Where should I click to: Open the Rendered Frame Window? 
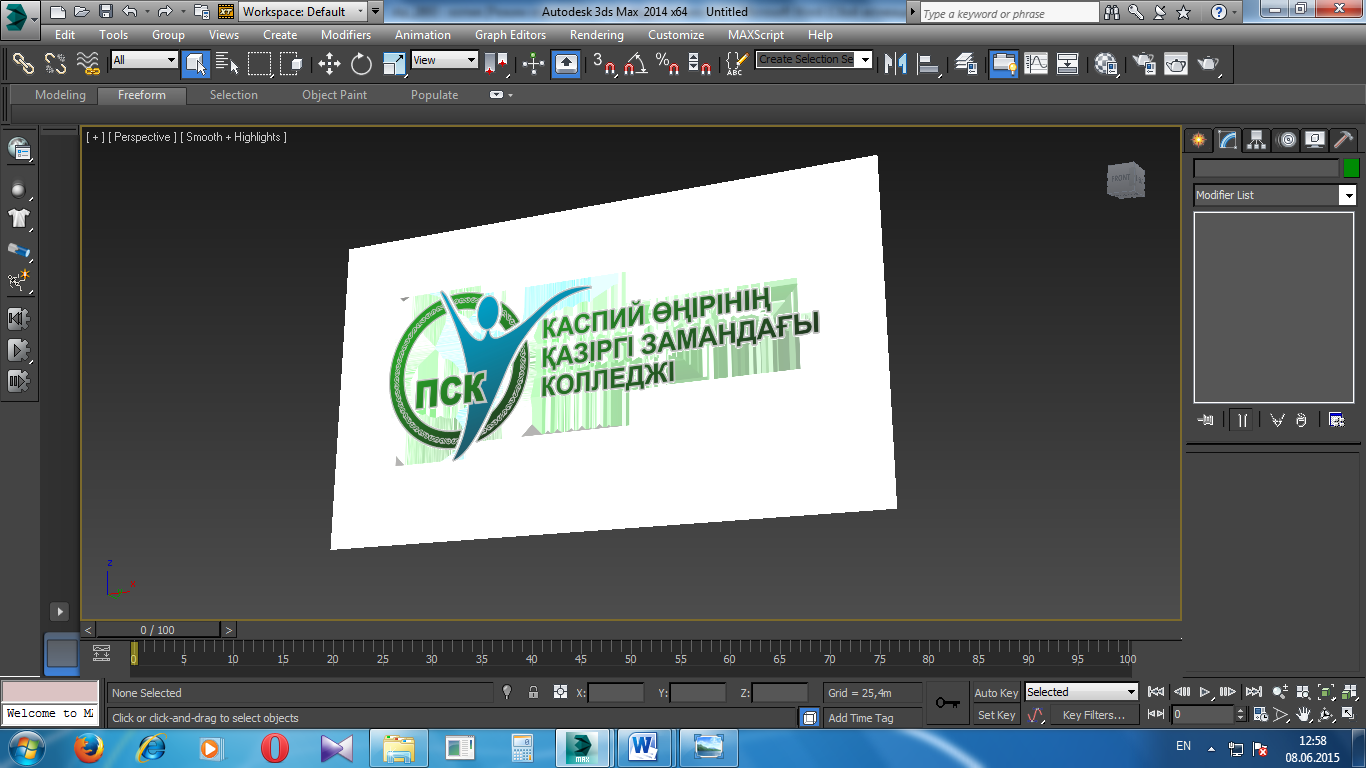(1176, 64)
